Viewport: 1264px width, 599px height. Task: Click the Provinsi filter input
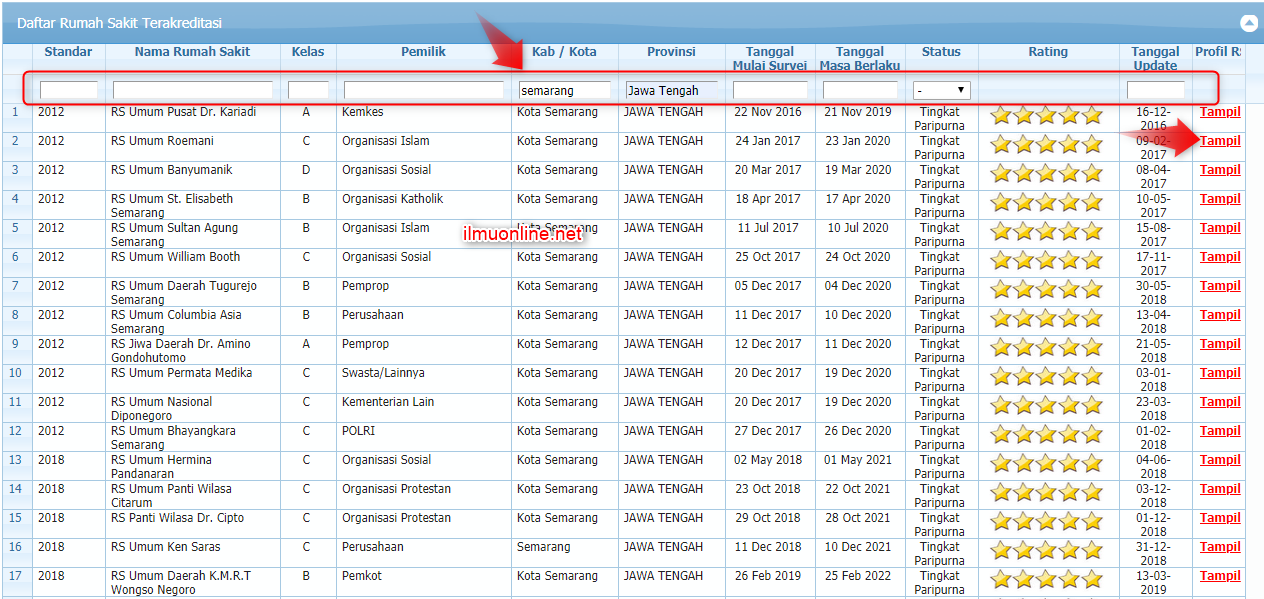(671, 90)
